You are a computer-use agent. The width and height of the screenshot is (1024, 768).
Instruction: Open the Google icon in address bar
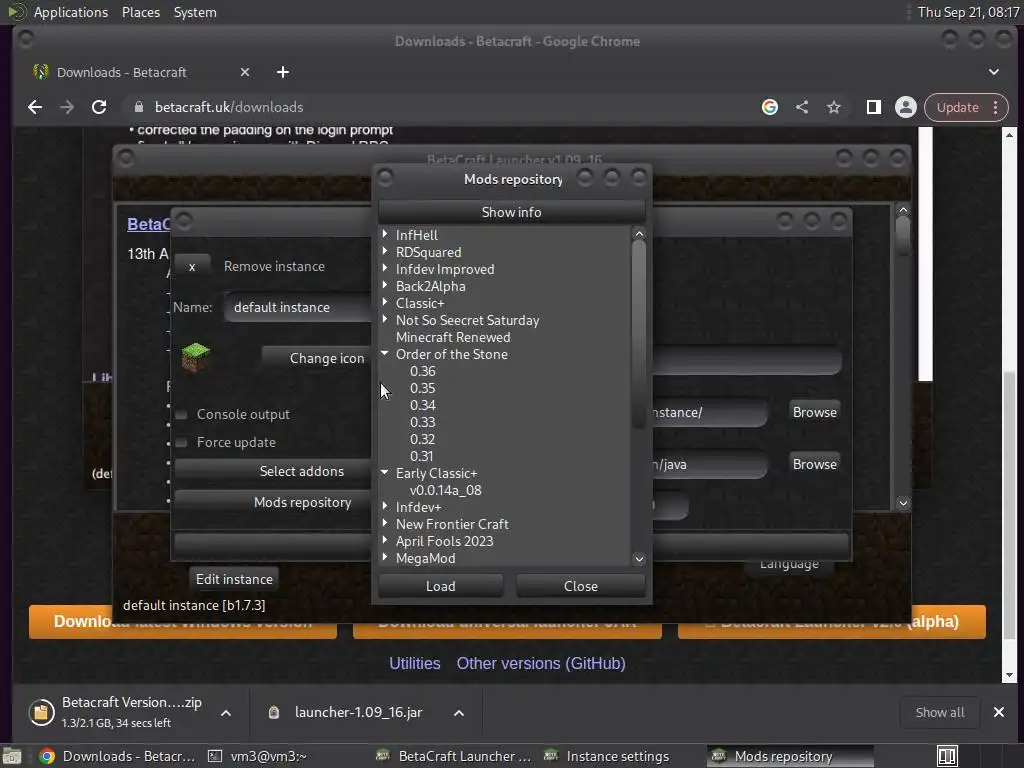tap(770, 107)
